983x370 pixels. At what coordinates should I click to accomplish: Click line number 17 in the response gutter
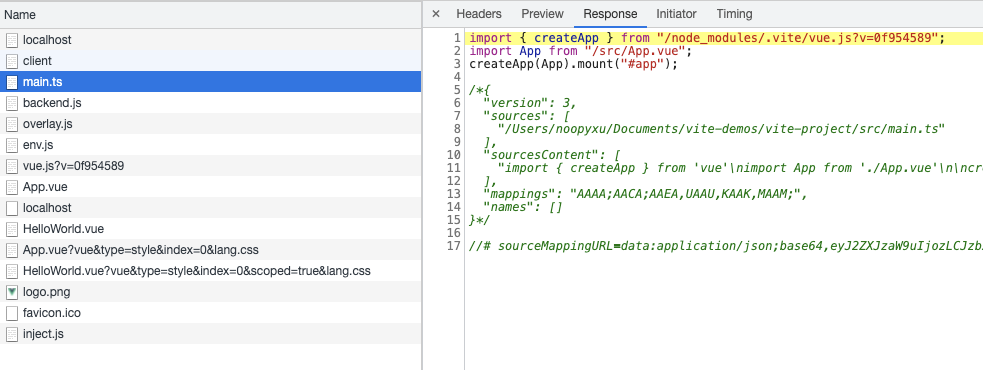(x=454, y=245)
